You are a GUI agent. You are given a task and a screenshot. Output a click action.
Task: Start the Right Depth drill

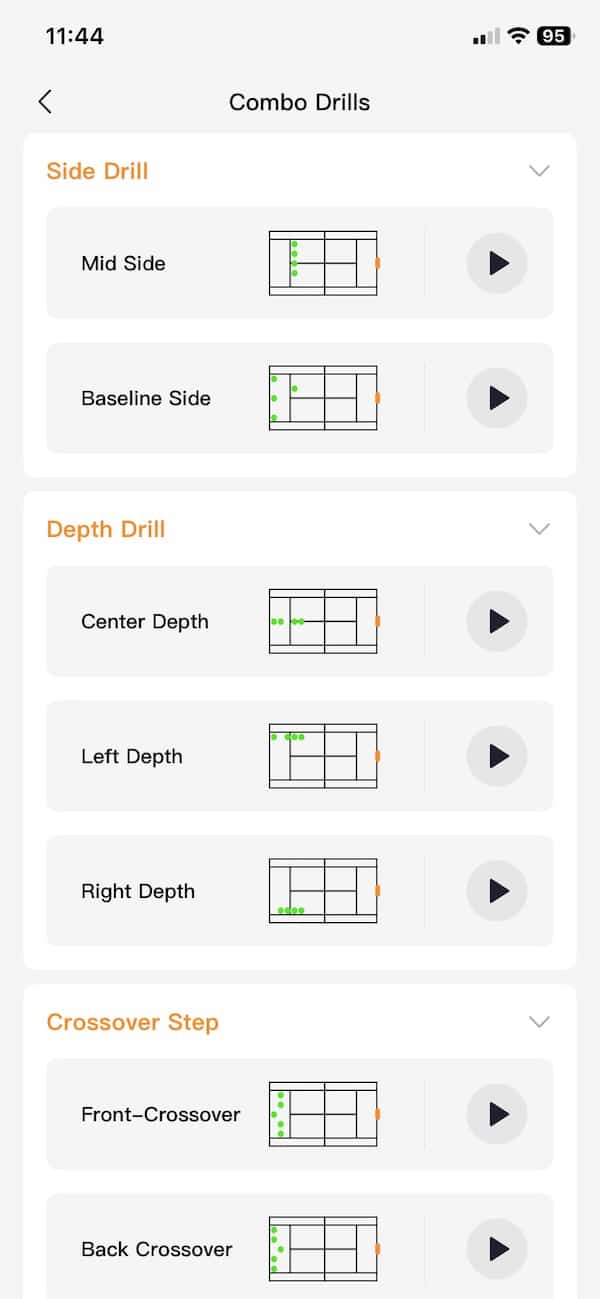pos(497,891)
